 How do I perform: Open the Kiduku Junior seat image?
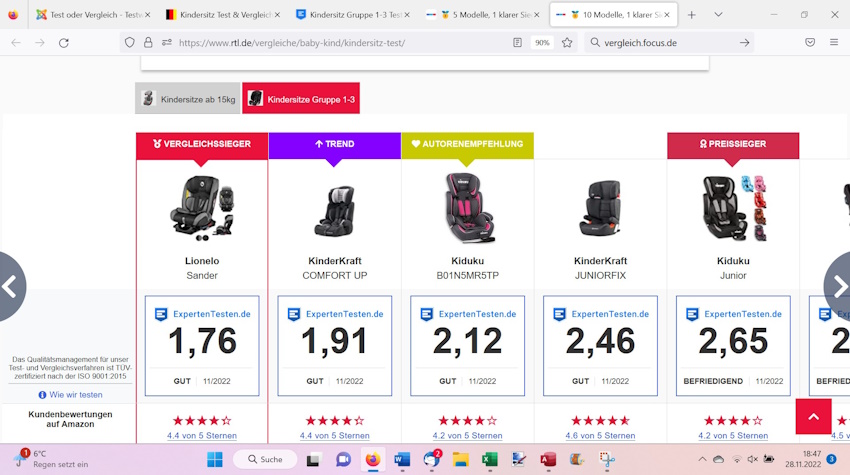tap(733, 208)
